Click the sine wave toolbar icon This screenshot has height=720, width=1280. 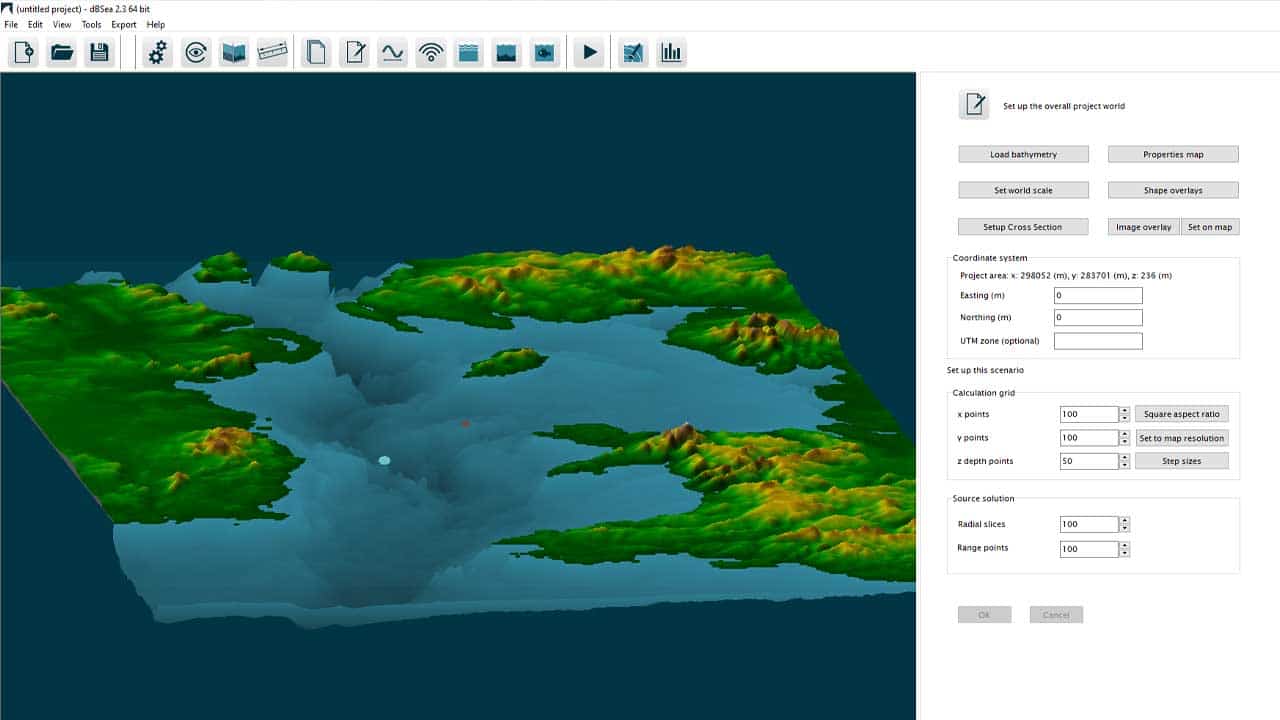tap(392, 53)
